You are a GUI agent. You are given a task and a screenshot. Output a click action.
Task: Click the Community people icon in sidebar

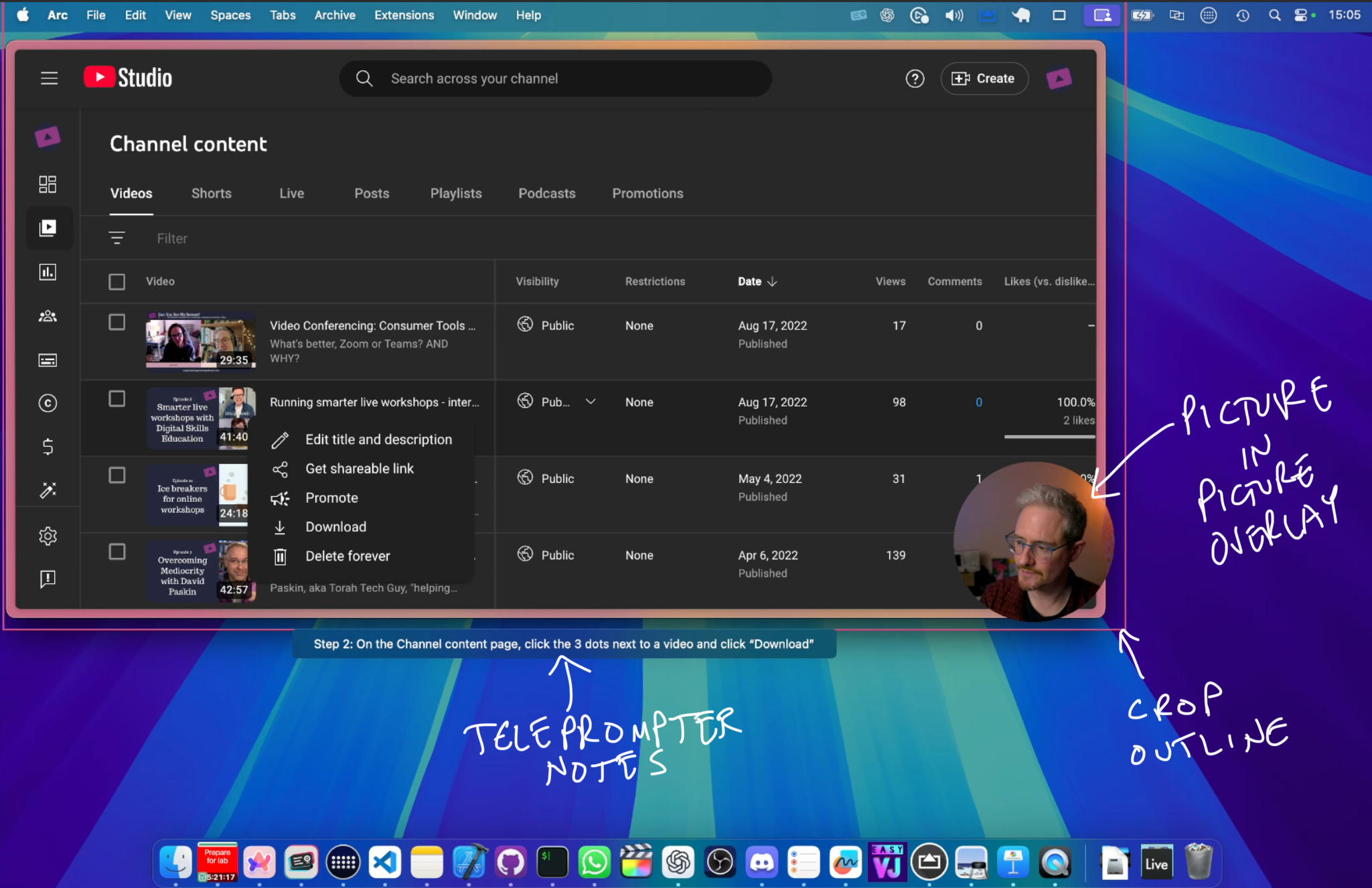tap(48, 316)
